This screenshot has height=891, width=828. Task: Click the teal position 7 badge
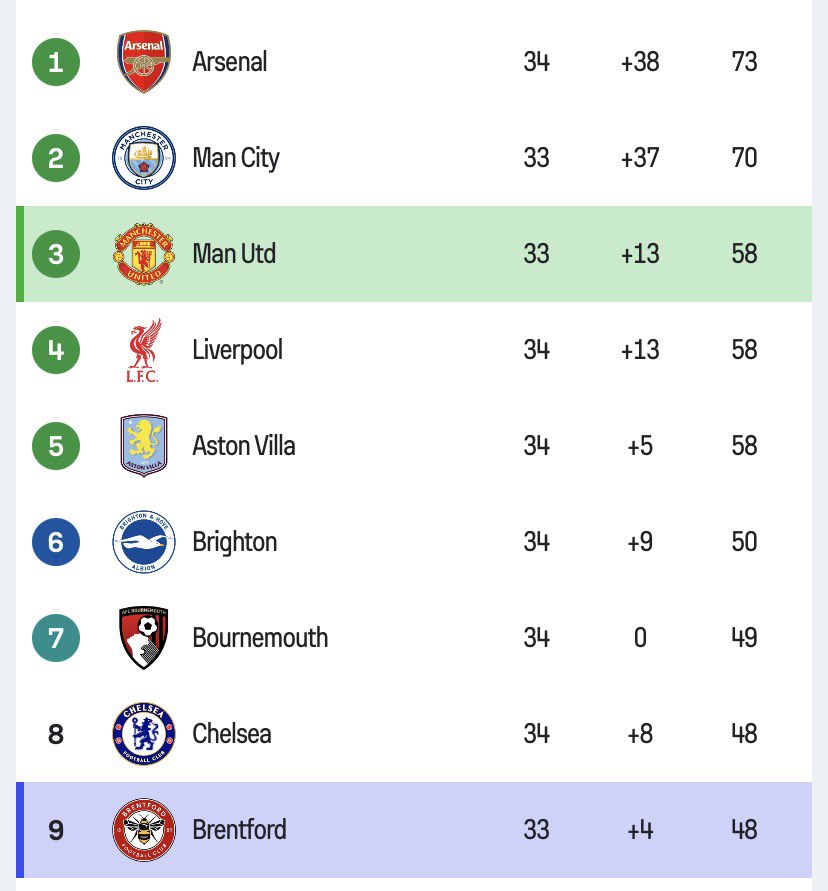point(56,638)
